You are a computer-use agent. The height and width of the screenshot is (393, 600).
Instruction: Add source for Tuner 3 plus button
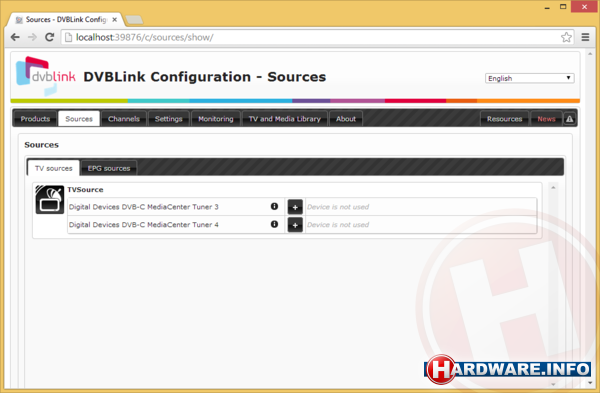(x=295, y=207)
